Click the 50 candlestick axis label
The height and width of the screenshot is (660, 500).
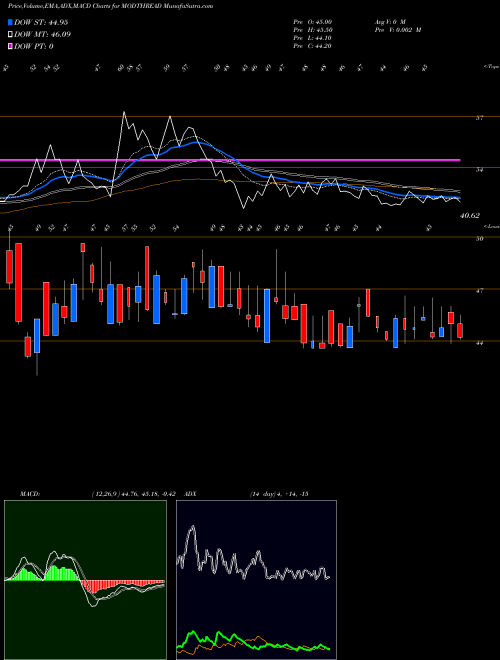pos(479,239)
